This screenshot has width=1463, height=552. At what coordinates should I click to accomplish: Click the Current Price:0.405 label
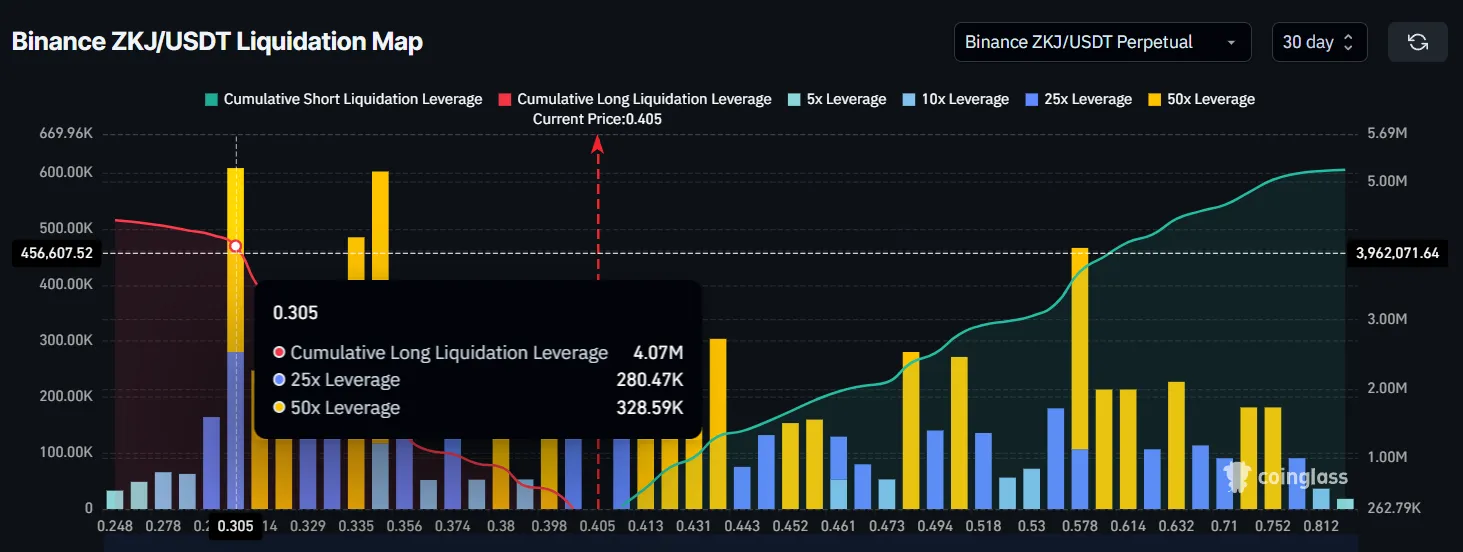point(597,119)
